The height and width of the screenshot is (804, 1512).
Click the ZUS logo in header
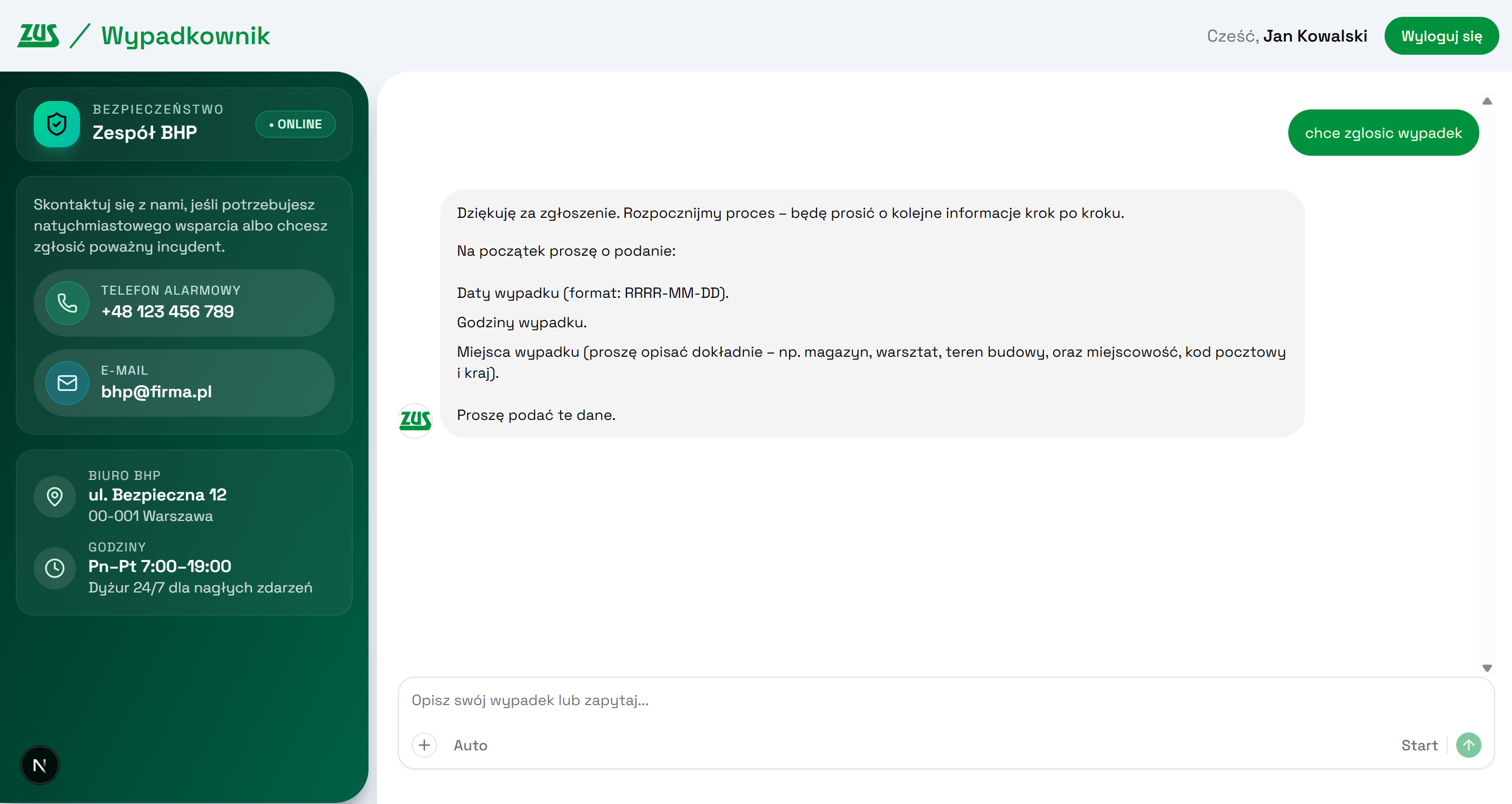38,36
